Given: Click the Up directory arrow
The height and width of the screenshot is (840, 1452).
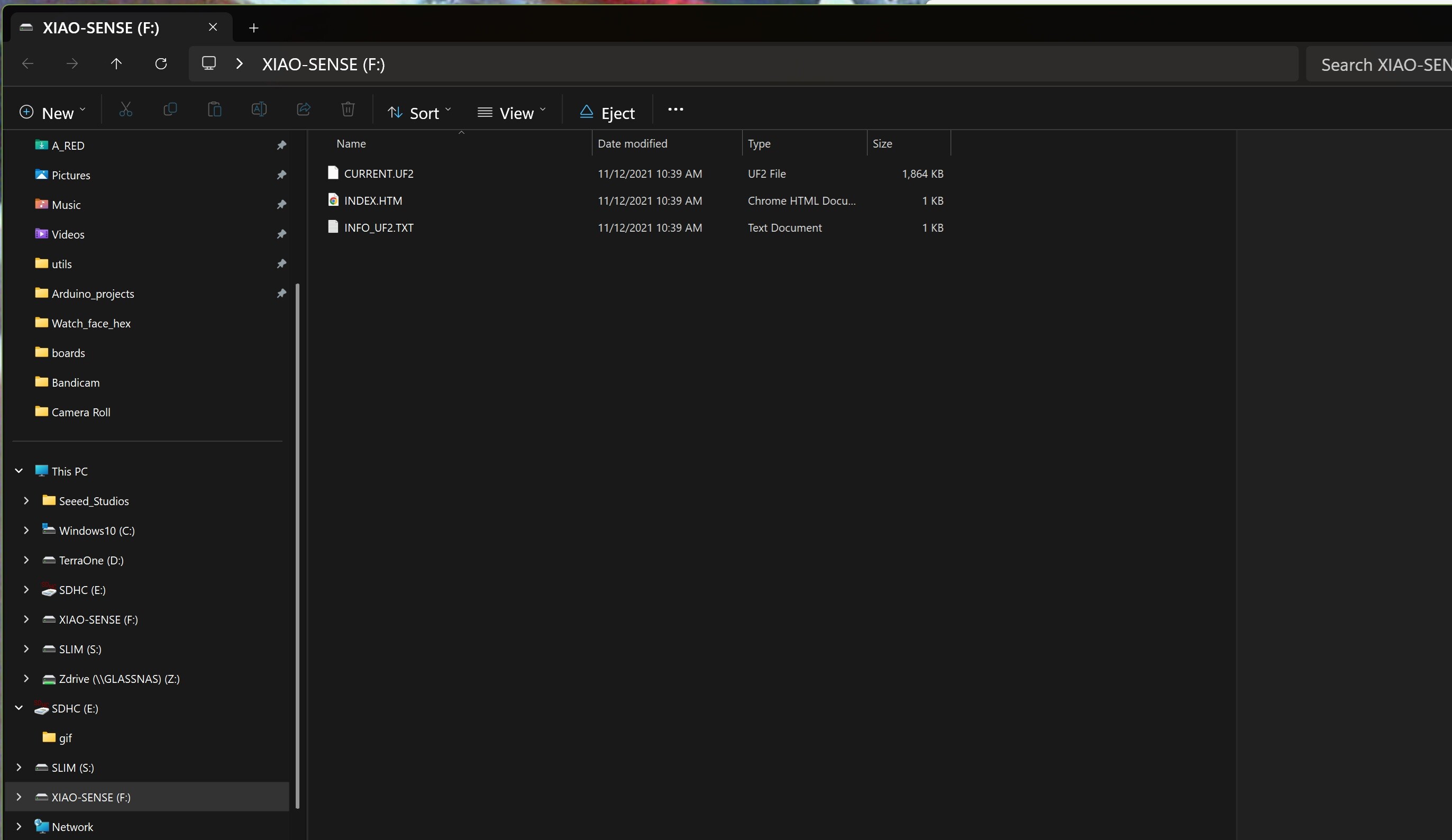Looking at the screenshot, I should pos(116,63).
